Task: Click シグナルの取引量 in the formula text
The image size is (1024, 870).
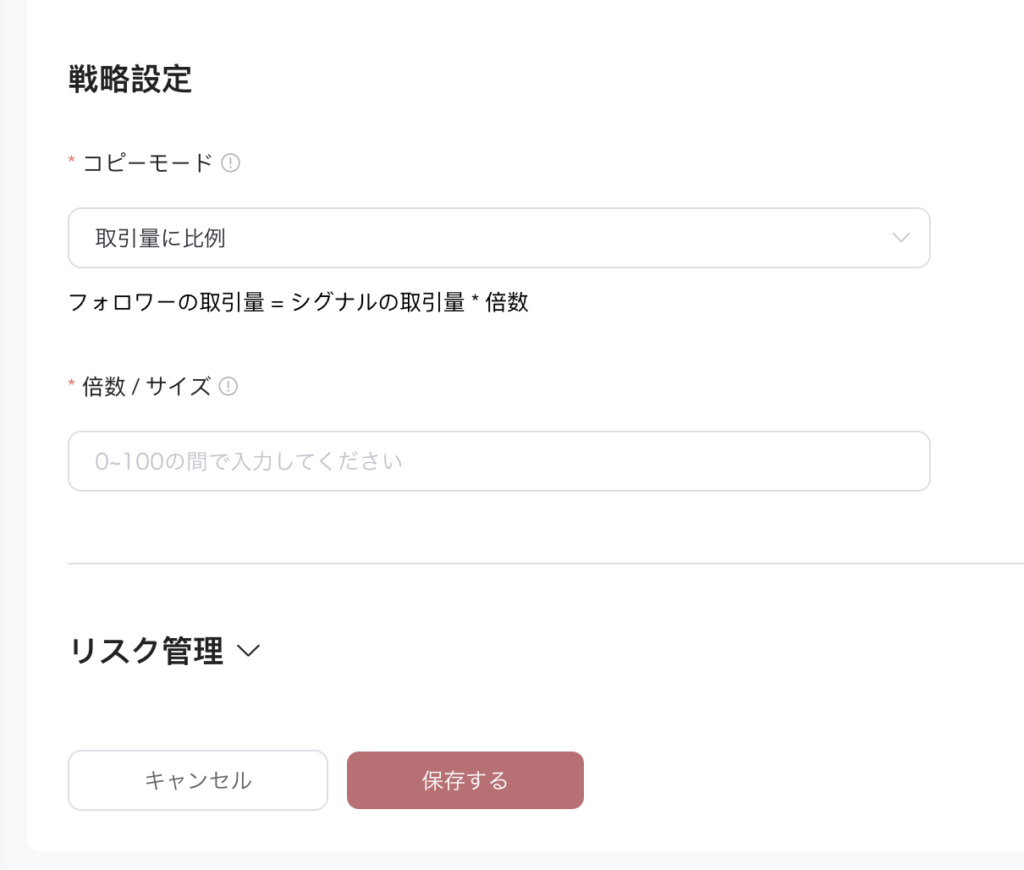Action: pos(378,303)
